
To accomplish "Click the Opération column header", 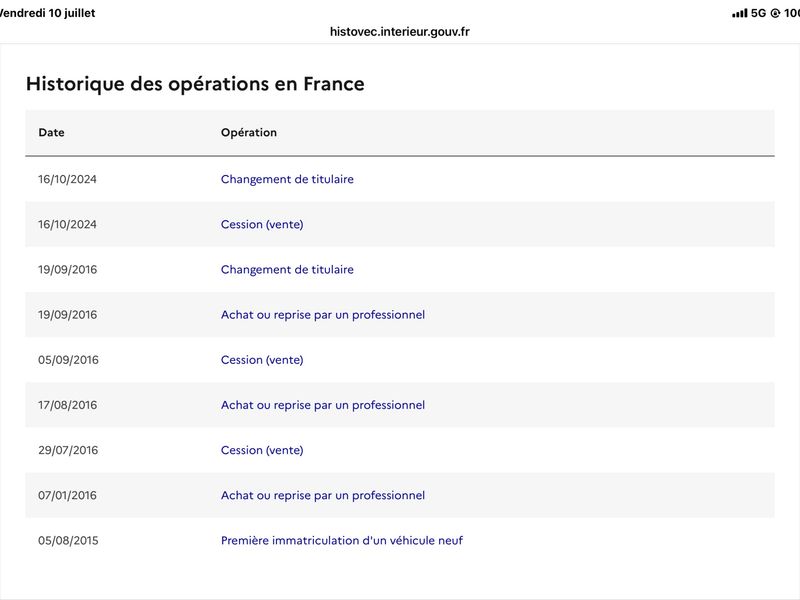I will point(248,133).
